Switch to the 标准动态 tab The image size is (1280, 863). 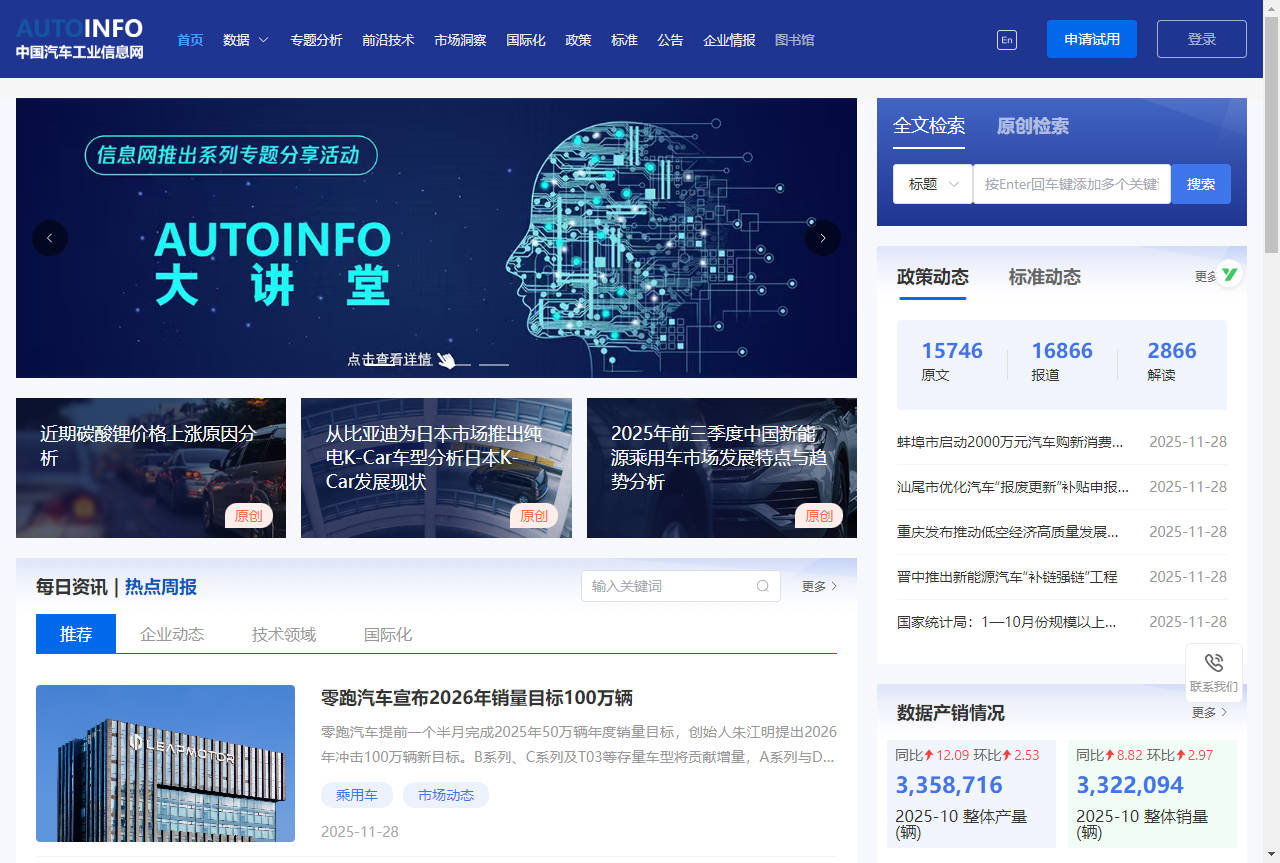click(x=1043, y=277)
